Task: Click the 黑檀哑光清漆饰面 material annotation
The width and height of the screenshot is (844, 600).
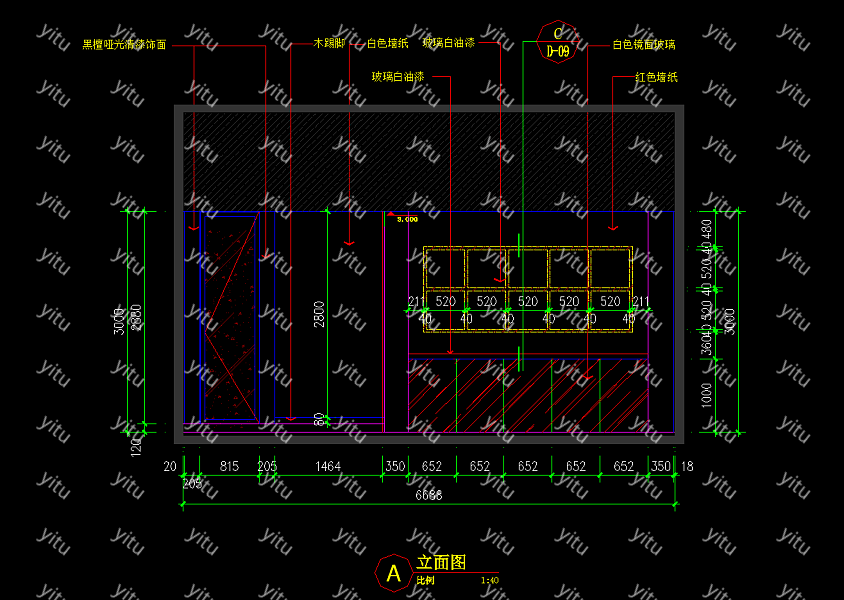Action: pyautogui.click(x=124, y=45)
